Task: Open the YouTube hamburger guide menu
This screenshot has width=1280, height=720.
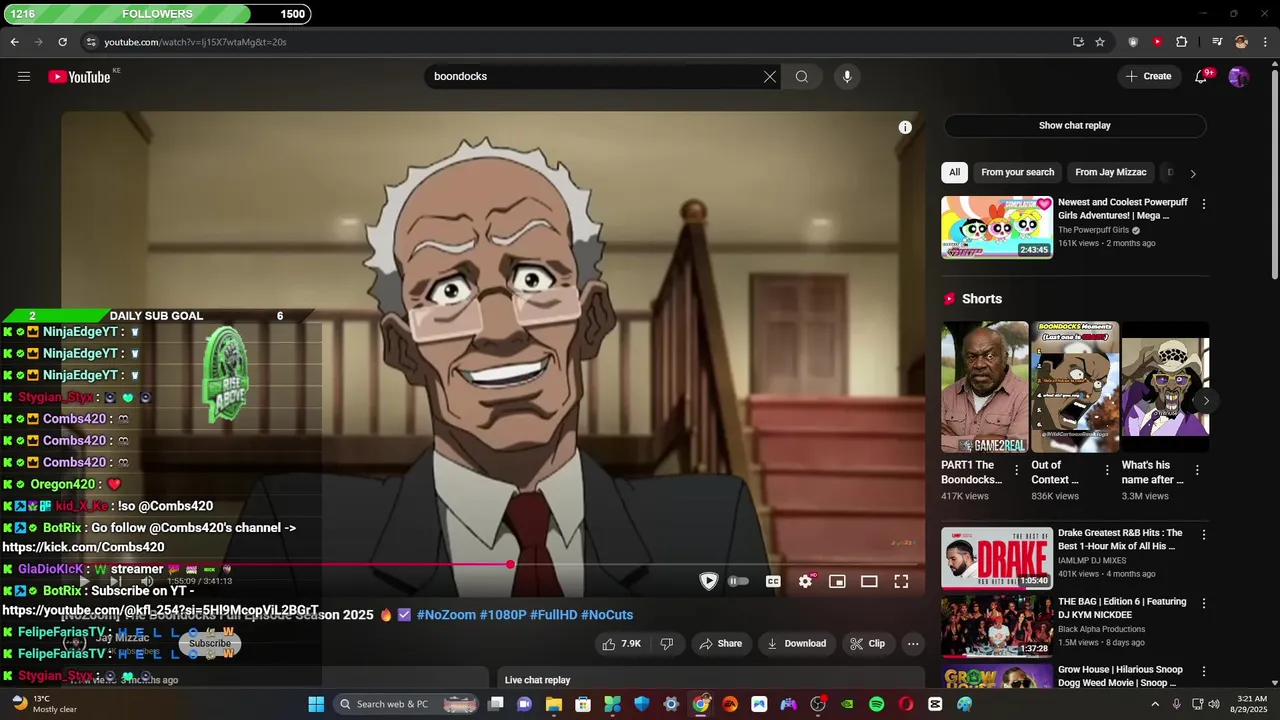Action: 24,76
